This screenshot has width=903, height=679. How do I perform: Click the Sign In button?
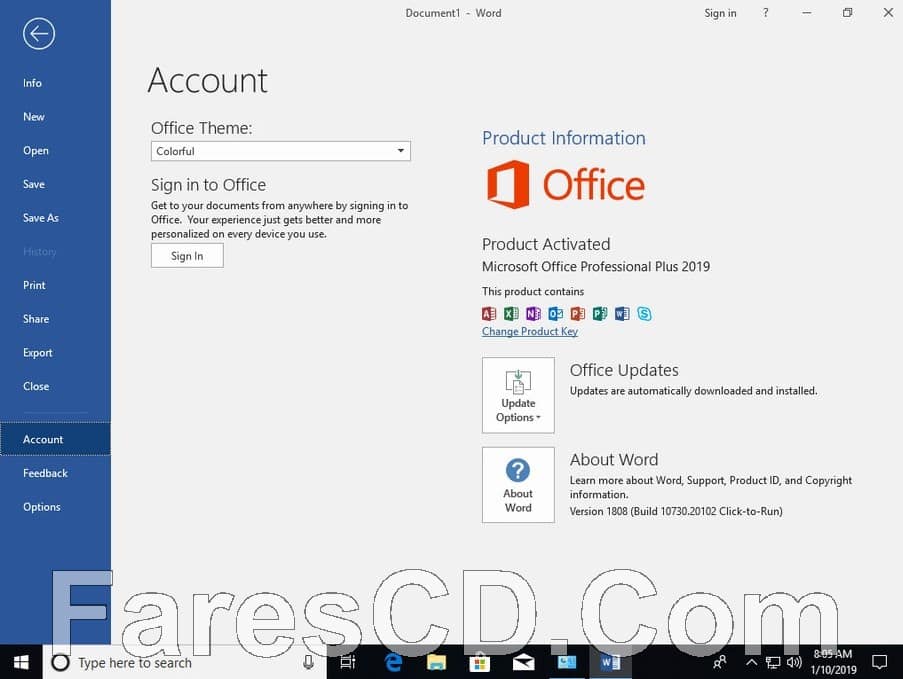click(x=187, y=256)
